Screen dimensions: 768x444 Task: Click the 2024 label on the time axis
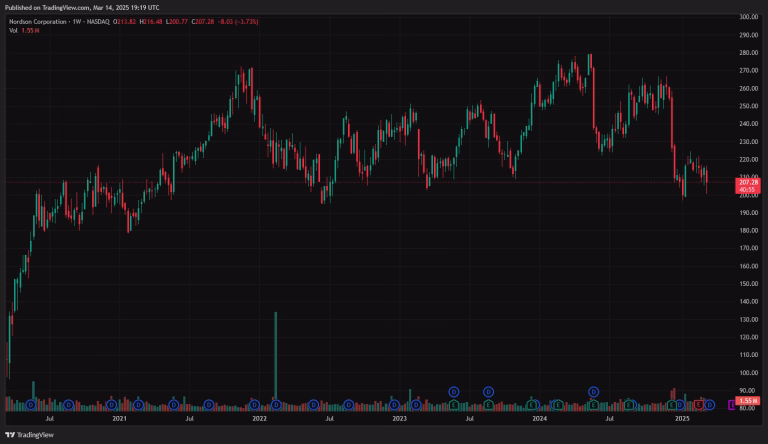[x=540, y=419]
